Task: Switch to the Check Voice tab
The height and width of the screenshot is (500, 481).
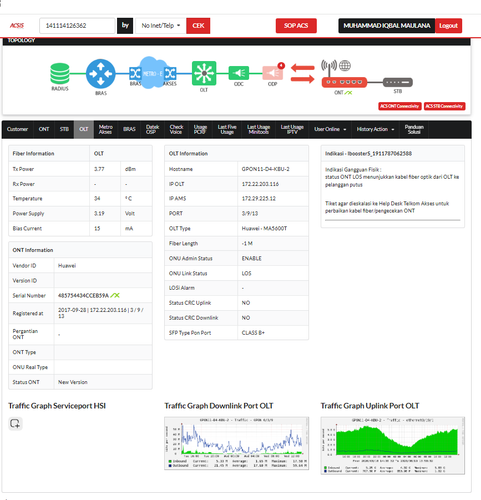Action: click(176, 129)
